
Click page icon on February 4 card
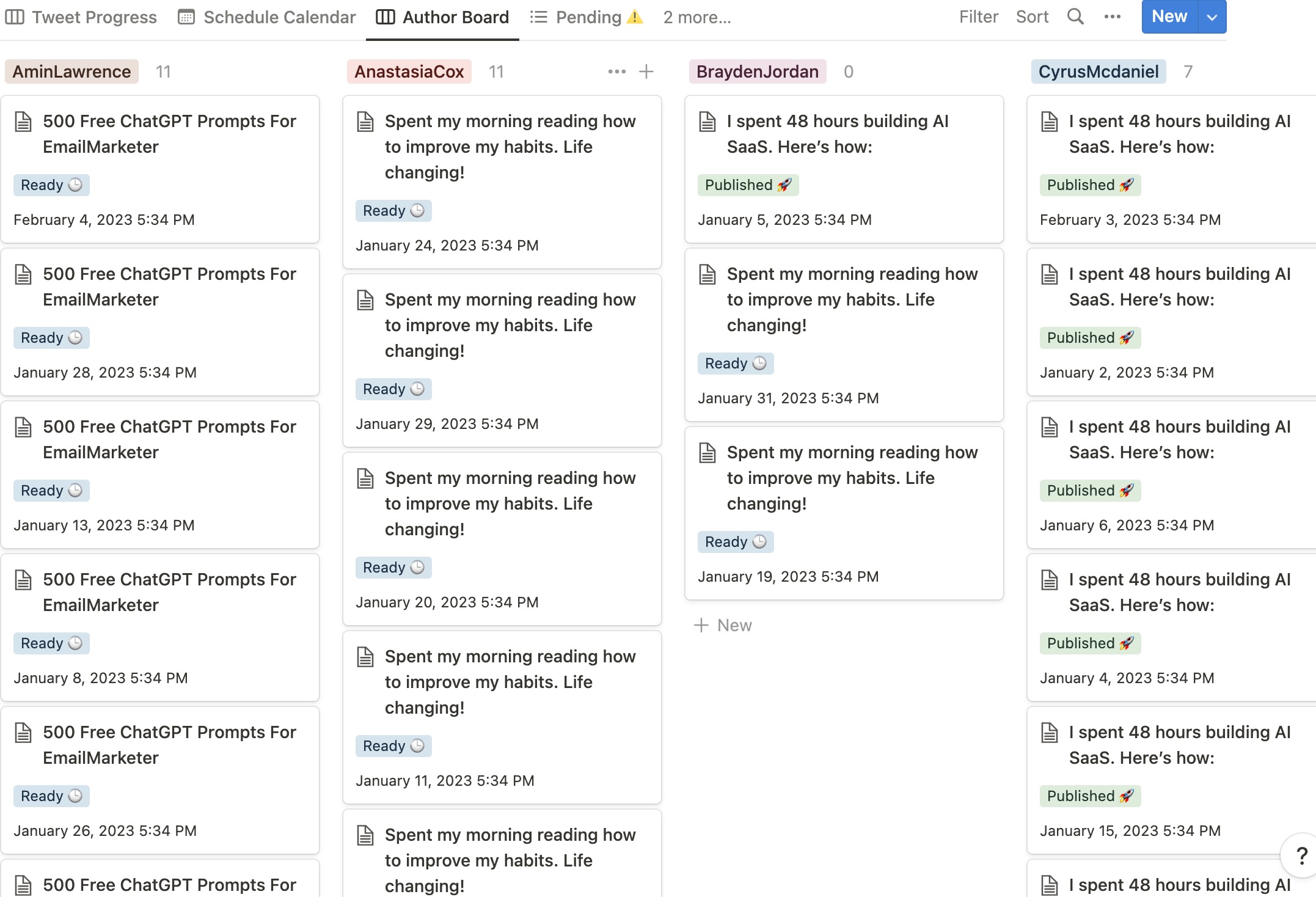click(23, 121)
